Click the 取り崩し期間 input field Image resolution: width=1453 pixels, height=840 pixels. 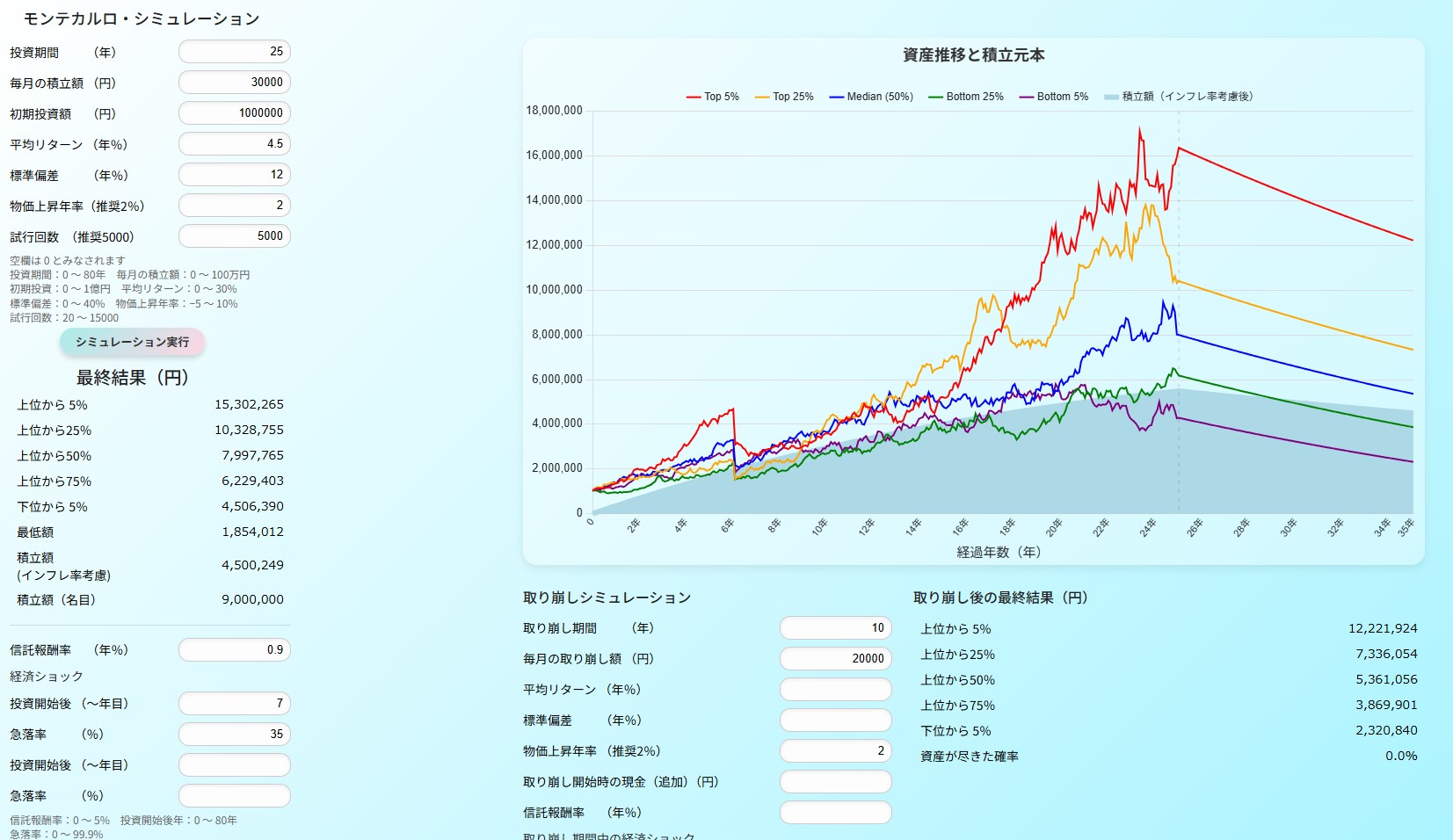(835, 628)
